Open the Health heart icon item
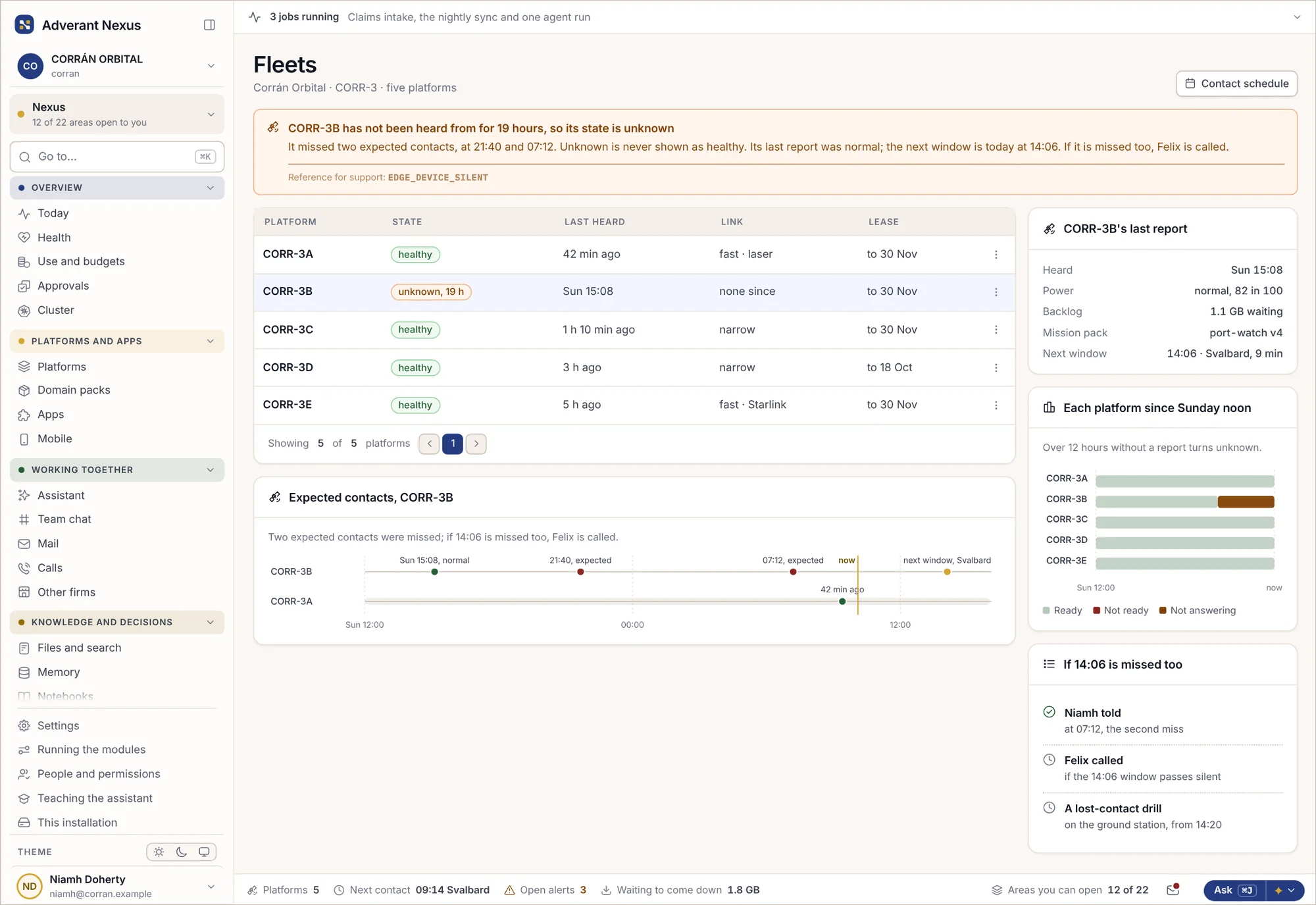 (x=24, y=238)
